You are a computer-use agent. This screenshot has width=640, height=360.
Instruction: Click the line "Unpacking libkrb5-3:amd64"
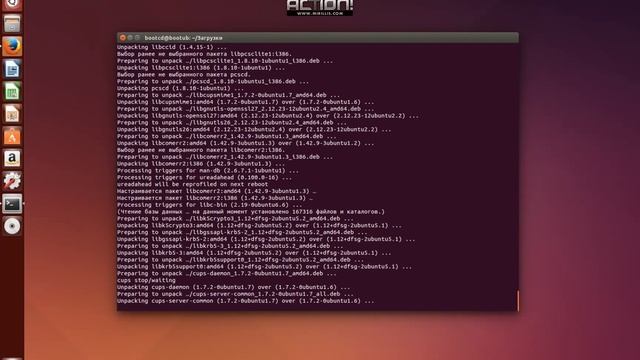click(x=254, y=253)
